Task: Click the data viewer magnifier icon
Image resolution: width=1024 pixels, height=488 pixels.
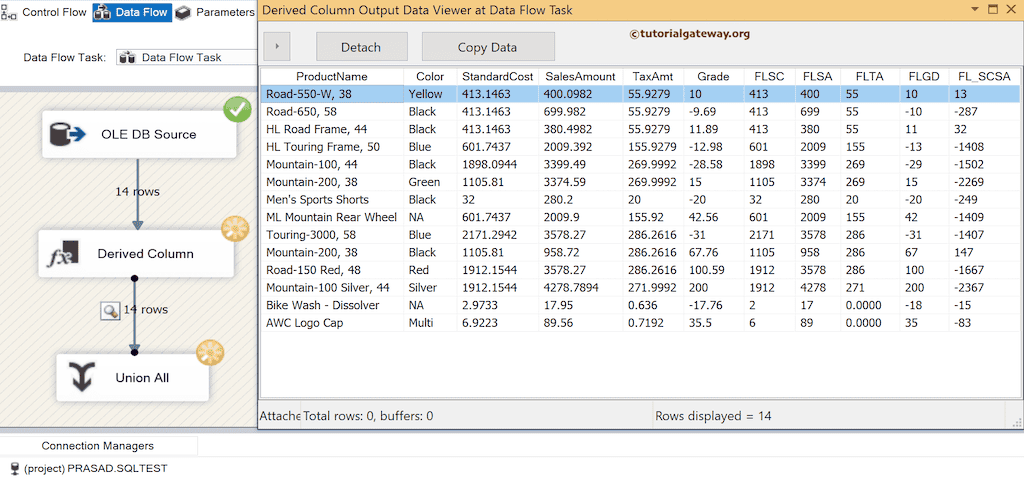Action: point(109,310)
